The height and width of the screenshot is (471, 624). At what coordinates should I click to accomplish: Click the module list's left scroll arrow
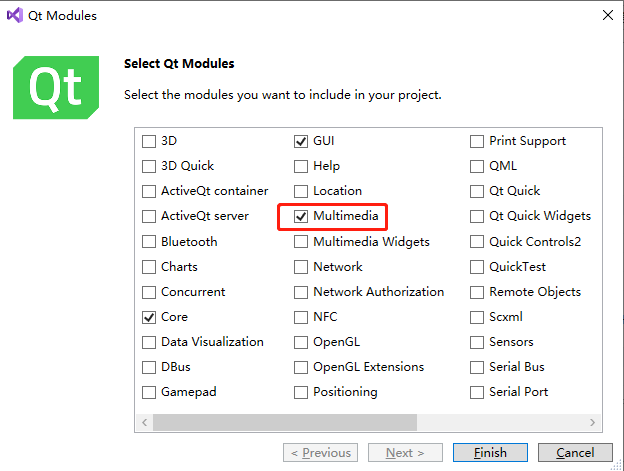pyautogui.click(x=144, y=422)
